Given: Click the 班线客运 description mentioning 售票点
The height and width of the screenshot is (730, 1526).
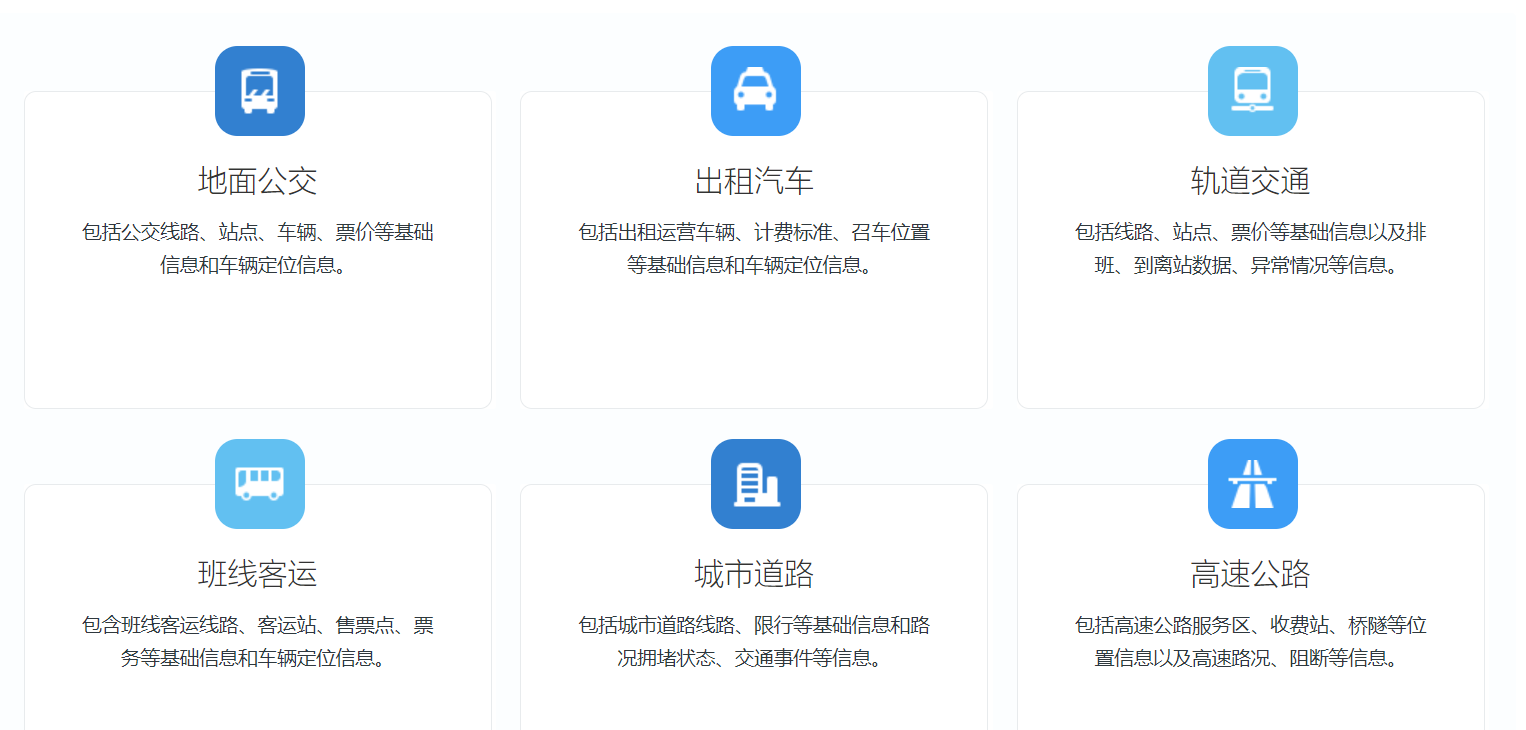Looking at the screenshot, I should point(258,642).
